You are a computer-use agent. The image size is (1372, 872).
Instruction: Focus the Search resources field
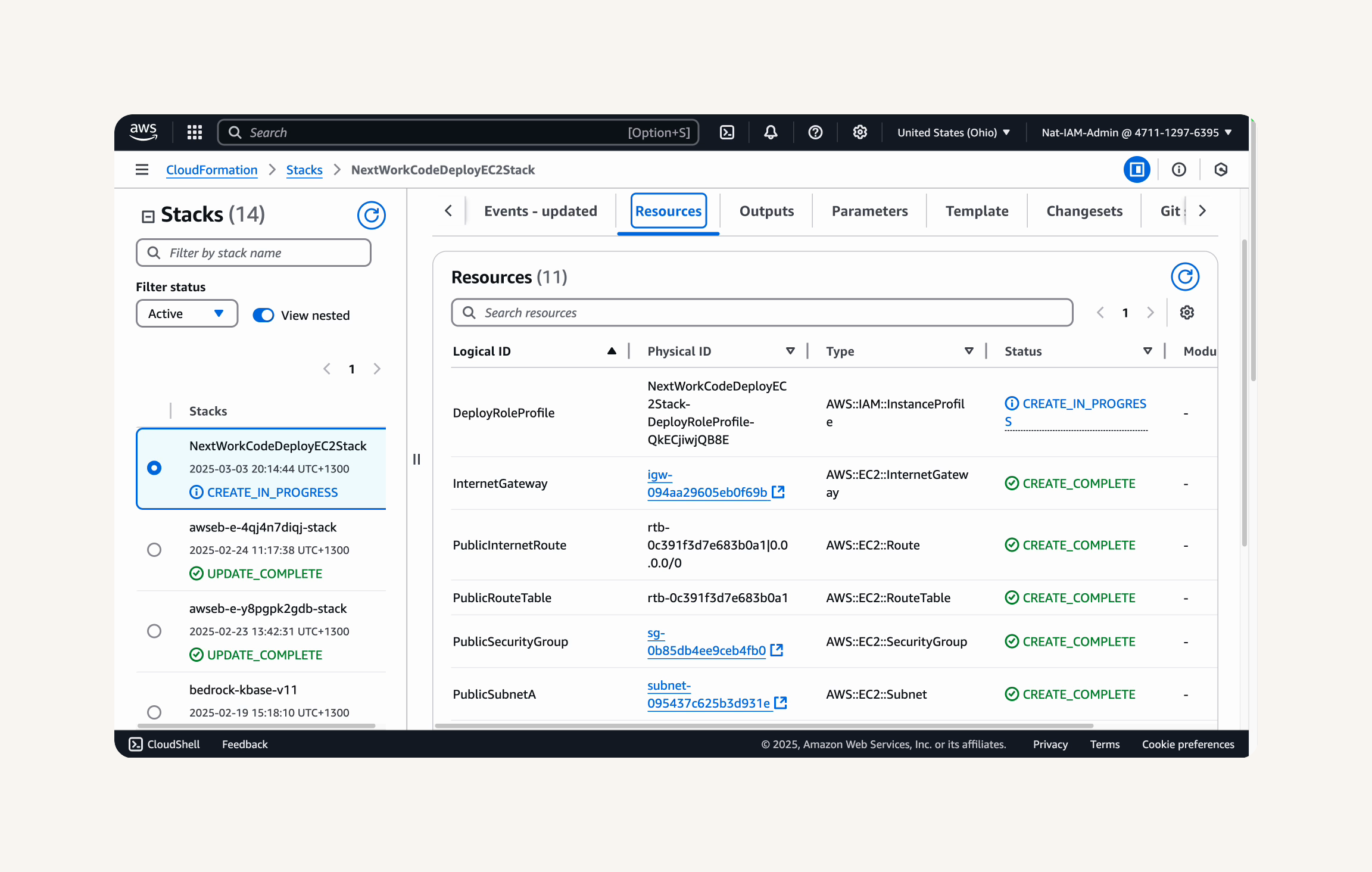(x=762, y=313)
